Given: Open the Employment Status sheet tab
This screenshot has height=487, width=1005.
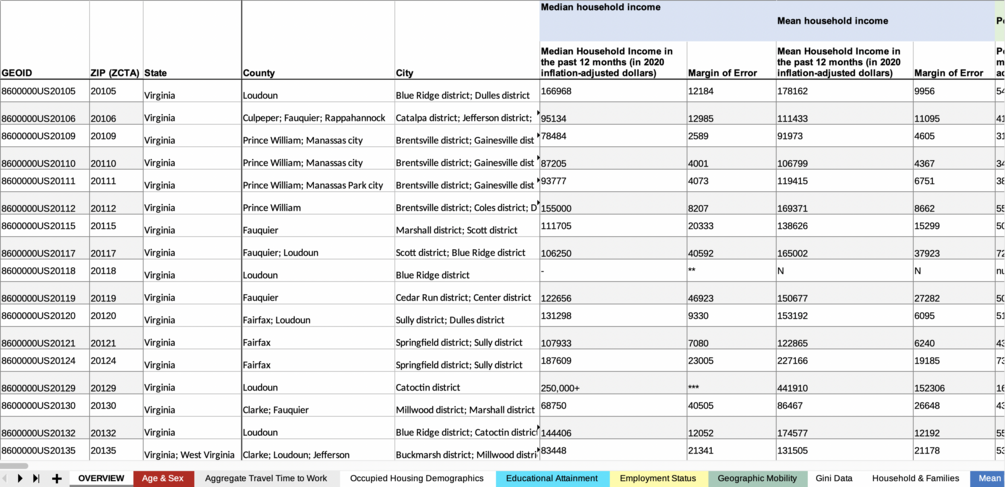Looking at the screenshot, I should point(658,479).
